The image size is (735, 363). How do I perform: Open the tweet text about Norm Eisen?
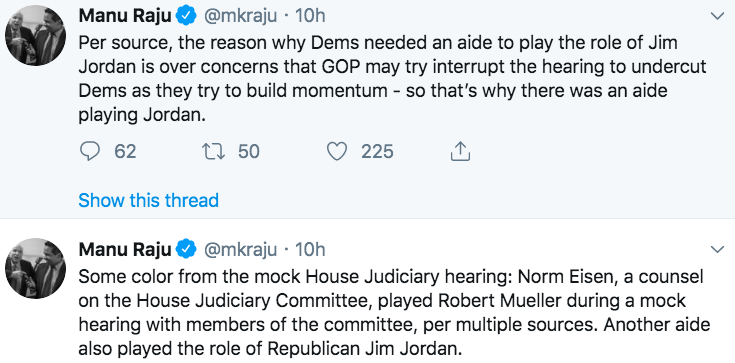(394, 313)
